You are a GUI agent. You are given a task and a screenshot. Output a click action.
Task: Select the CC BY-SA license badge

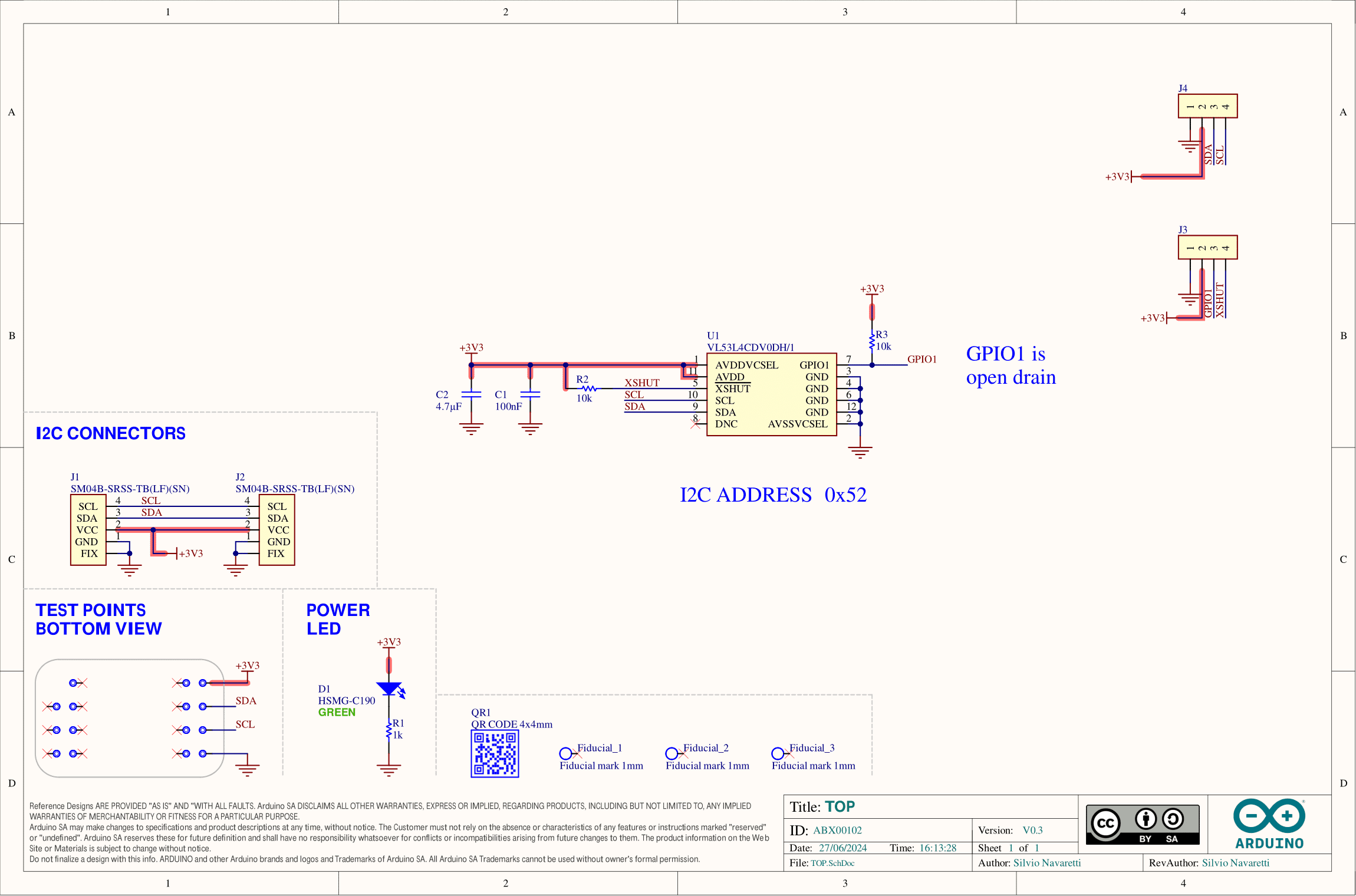point(1142,823)
